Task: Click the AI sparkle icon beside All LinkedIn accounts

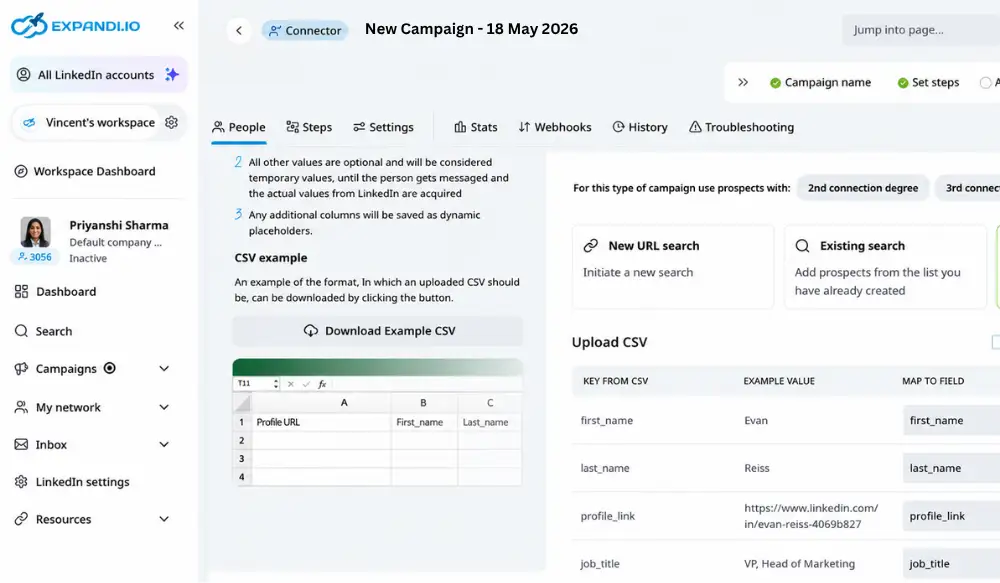Action: point(172,75)
